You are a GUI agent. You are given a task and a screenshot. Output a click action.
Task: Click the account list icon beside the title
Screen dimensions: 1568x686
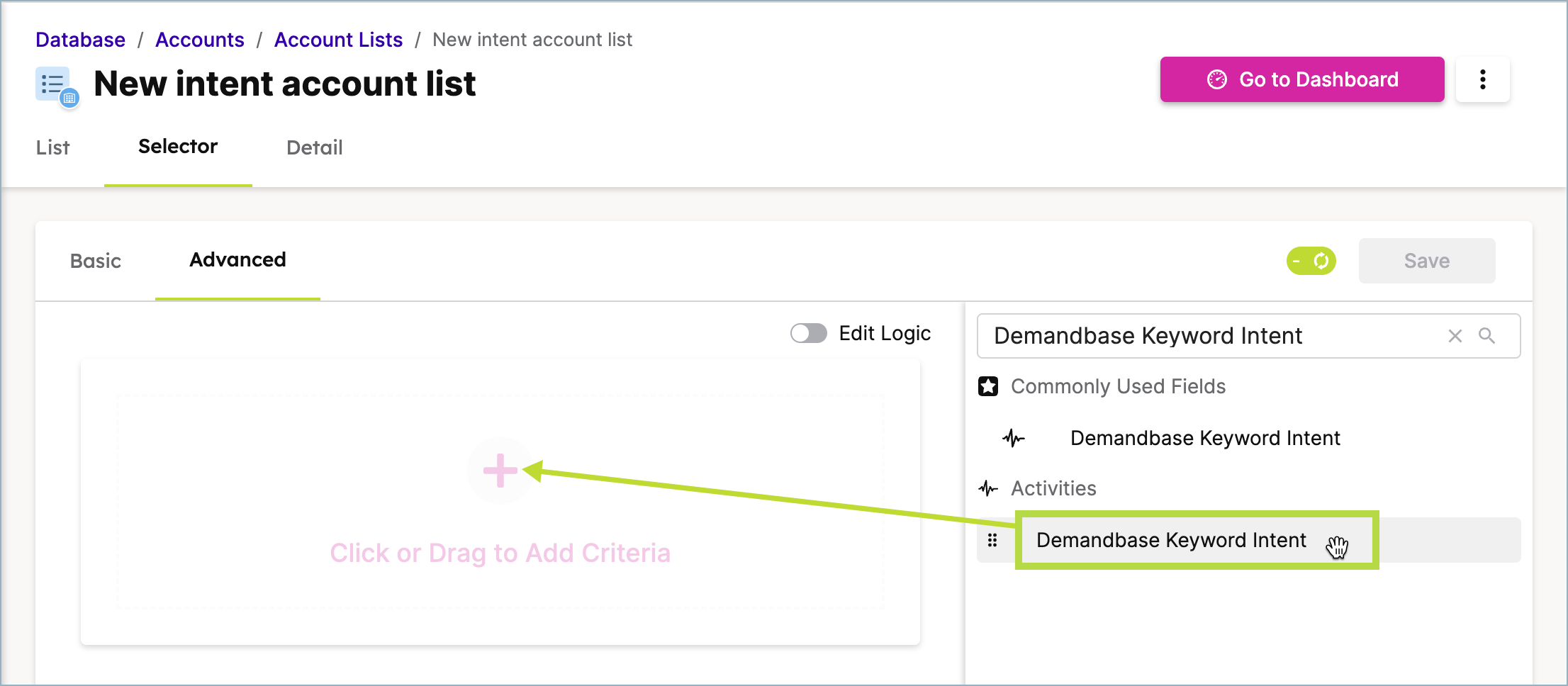(x=57, y=87)
